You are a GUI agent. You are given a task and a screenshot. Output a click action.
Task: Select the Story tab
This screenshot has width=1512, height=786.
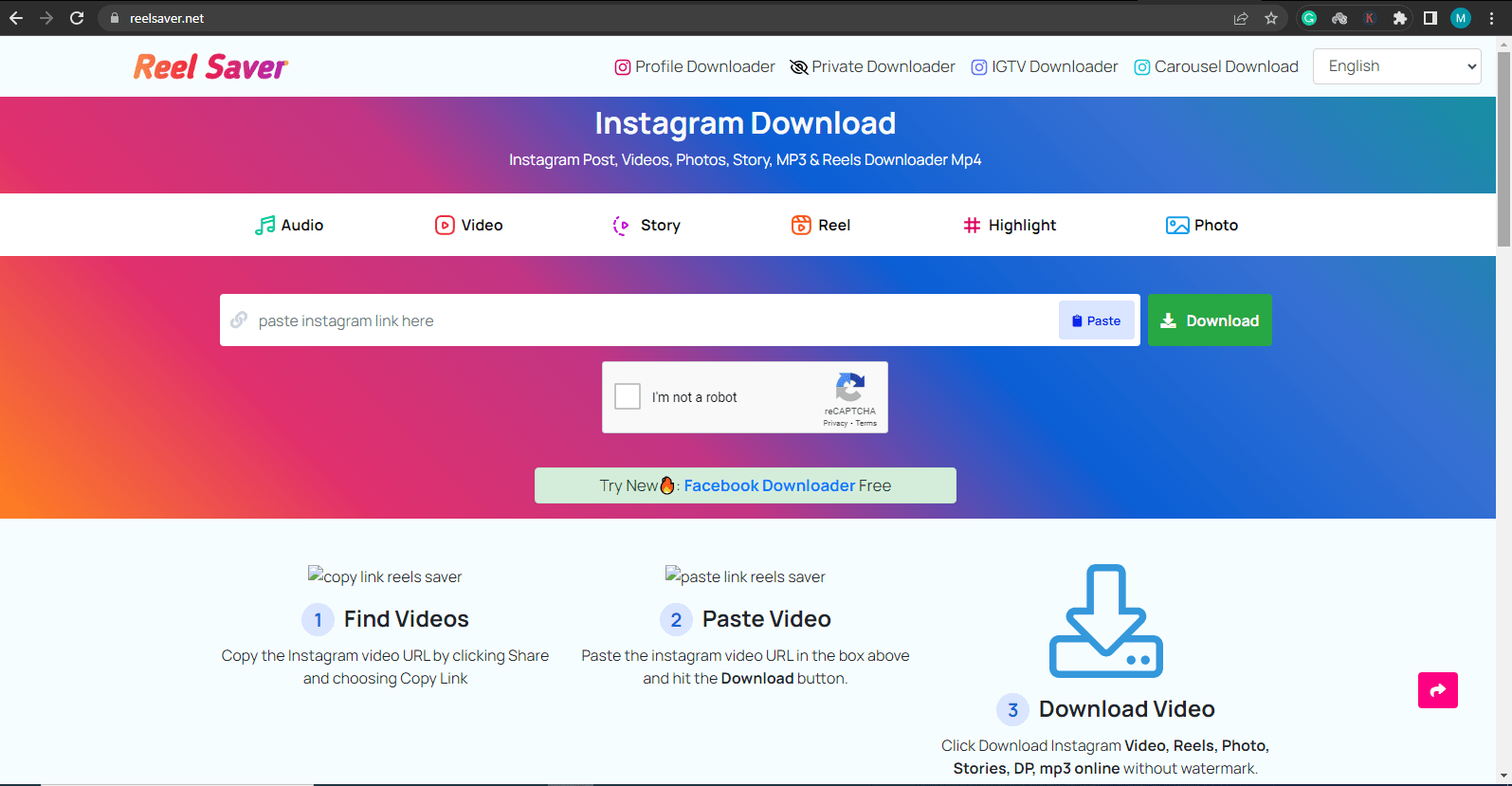647,225
